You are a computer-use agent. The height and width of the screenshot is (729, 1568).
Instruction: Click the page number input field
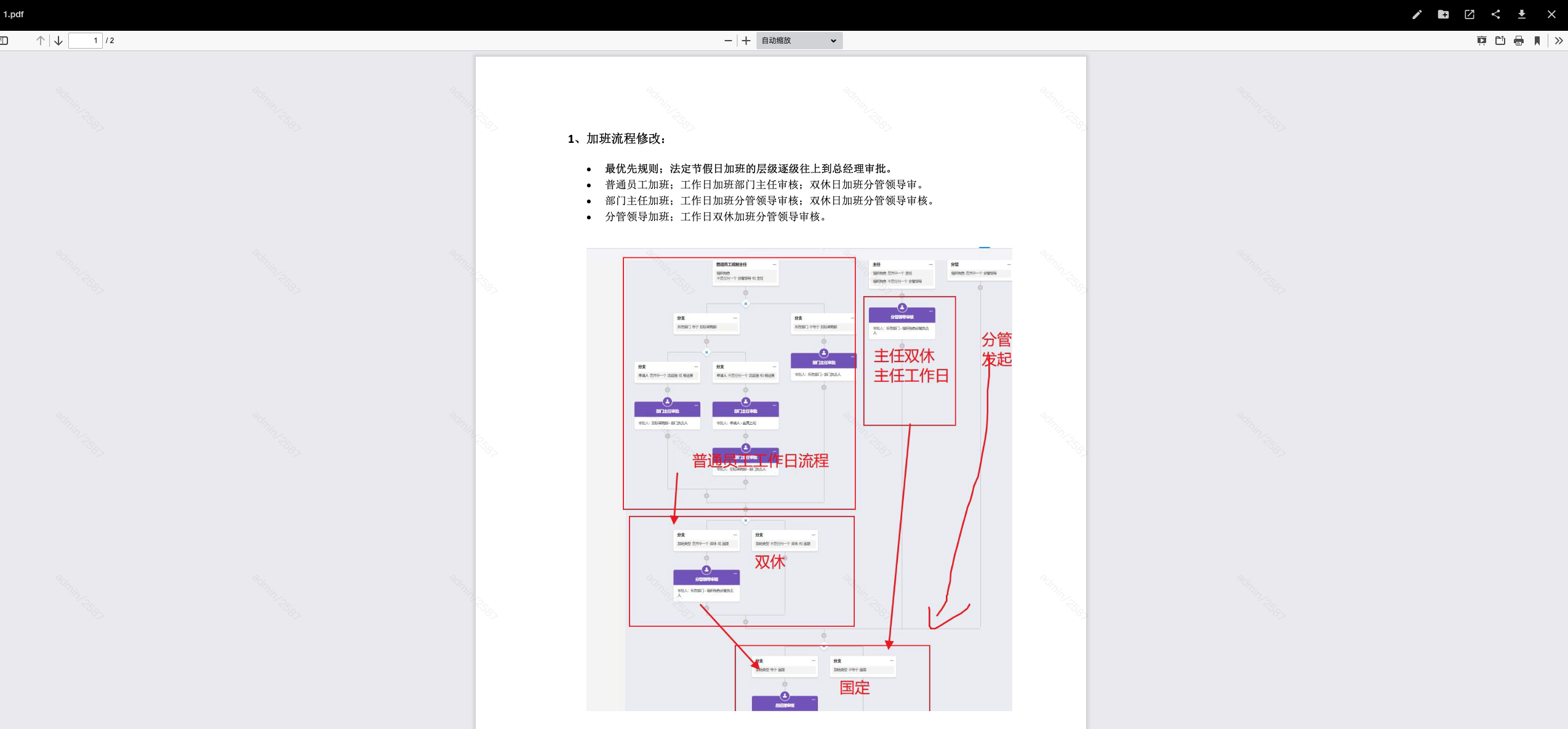click(86, 41)
